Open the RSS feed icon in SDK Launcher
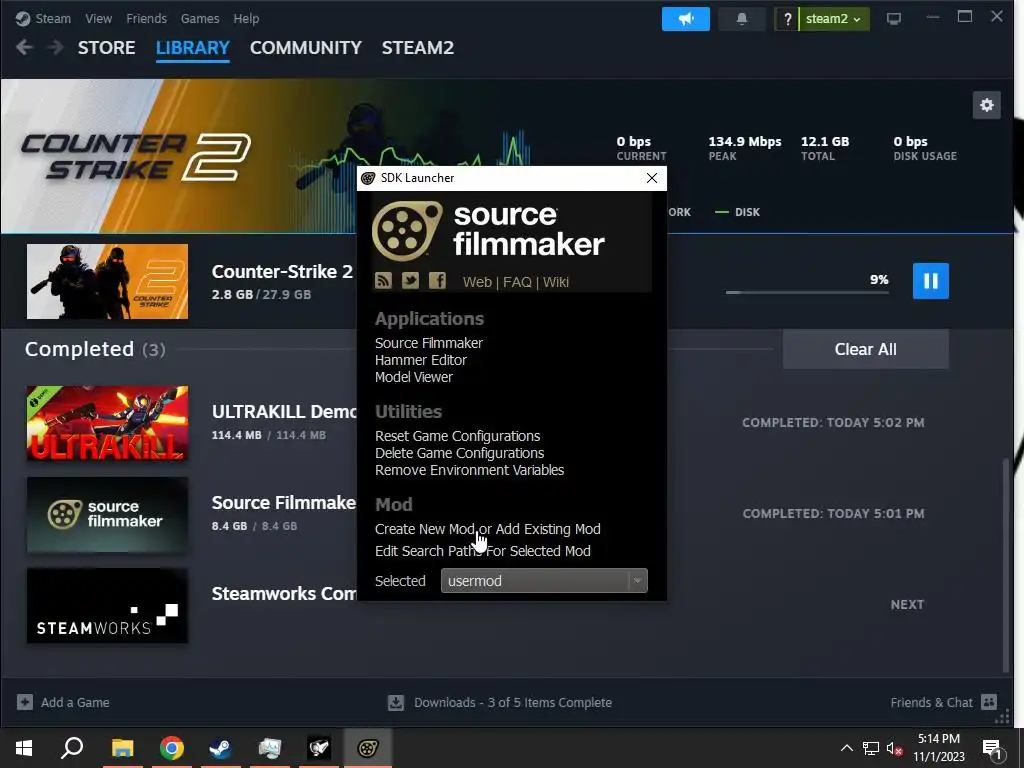The image size is (1024, 768). click(383, 281)
